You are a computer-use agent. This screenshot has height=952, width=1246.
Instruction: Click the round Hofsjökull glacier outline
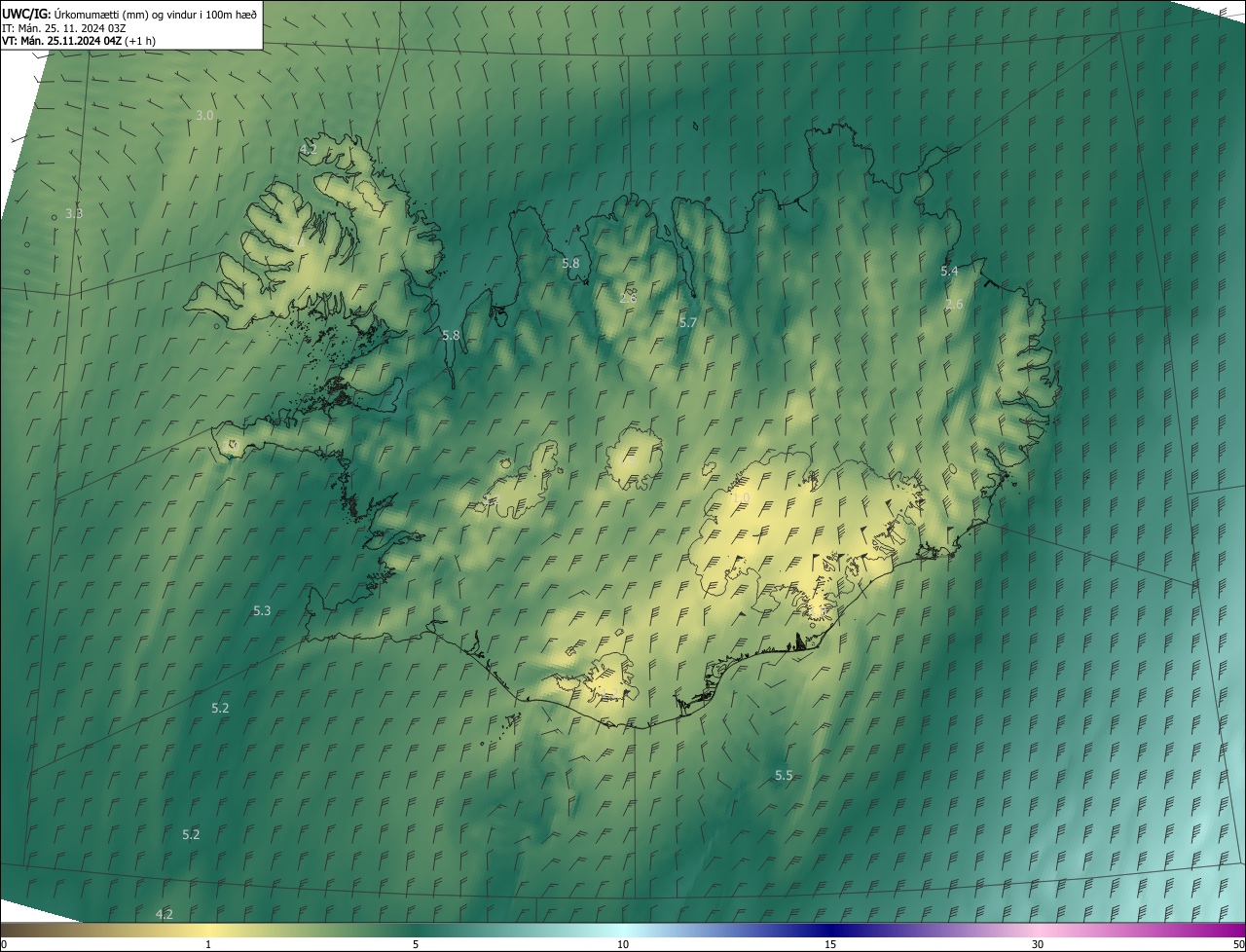633,461
